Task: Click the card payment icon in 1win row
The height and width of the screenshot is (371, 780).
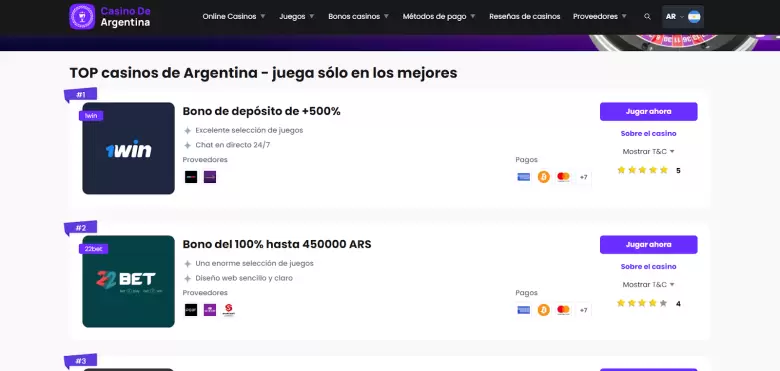Action: tap(523, 177)
